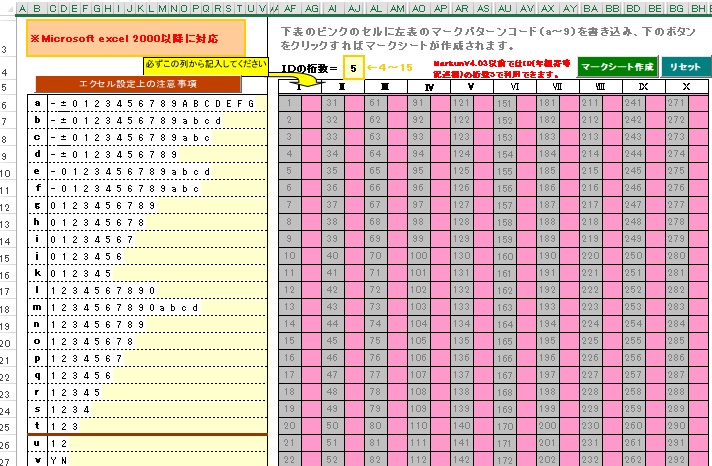
Task: Click column header AV
Action: point(526,8)
